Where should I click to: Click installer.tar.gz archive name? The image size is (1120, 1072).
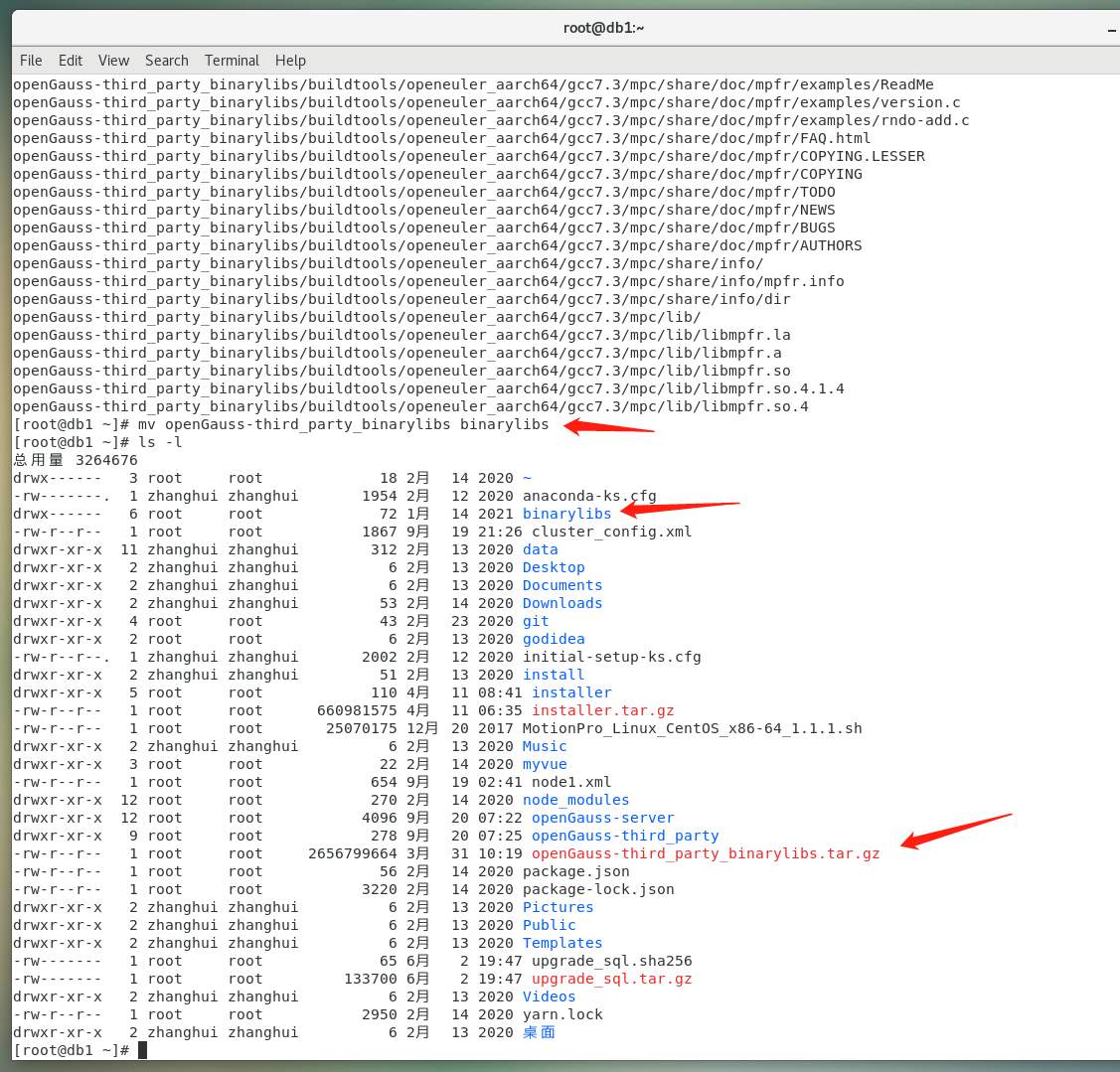(x=603, y=710)
